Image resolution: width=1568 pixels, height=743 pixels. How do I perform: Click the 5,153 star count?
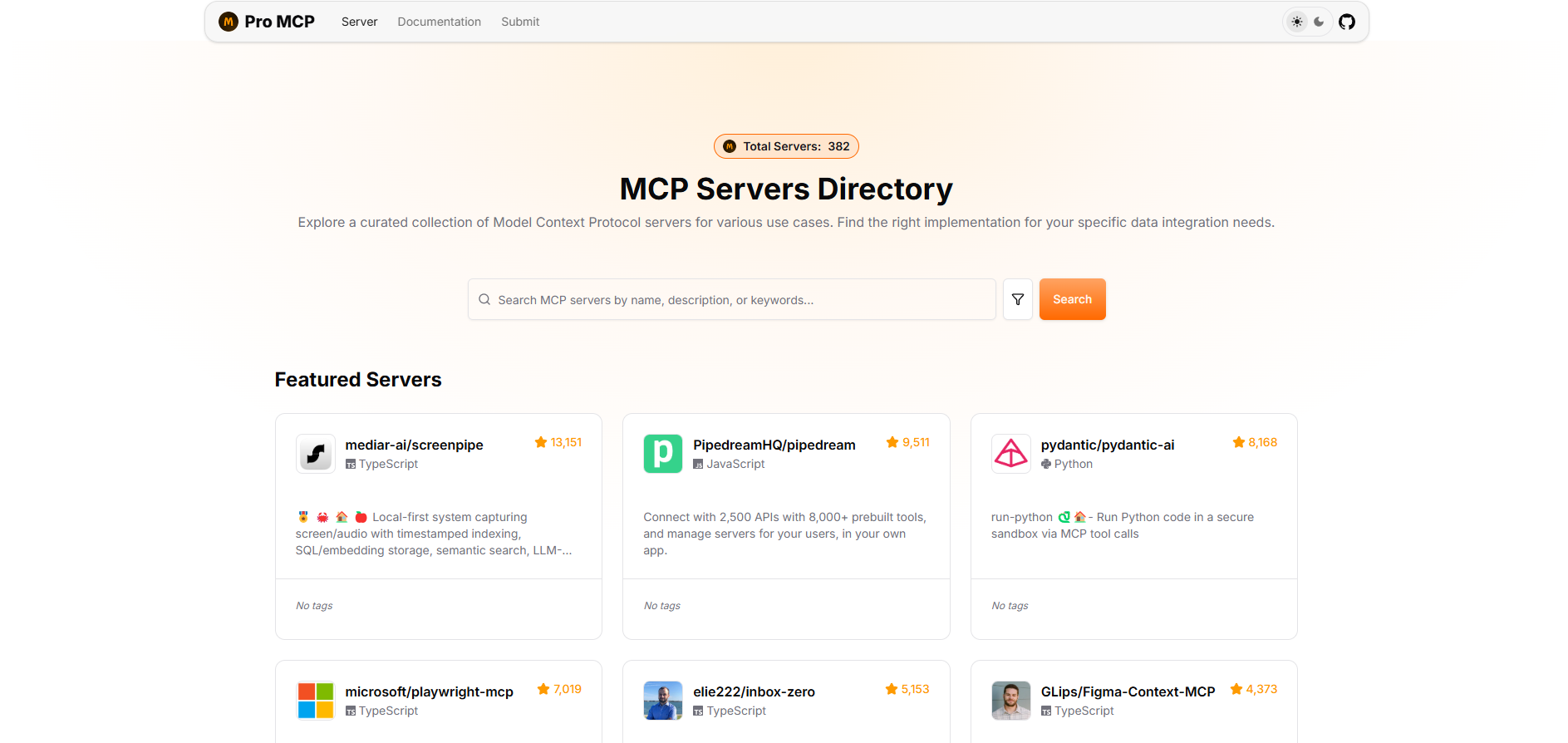915,689
